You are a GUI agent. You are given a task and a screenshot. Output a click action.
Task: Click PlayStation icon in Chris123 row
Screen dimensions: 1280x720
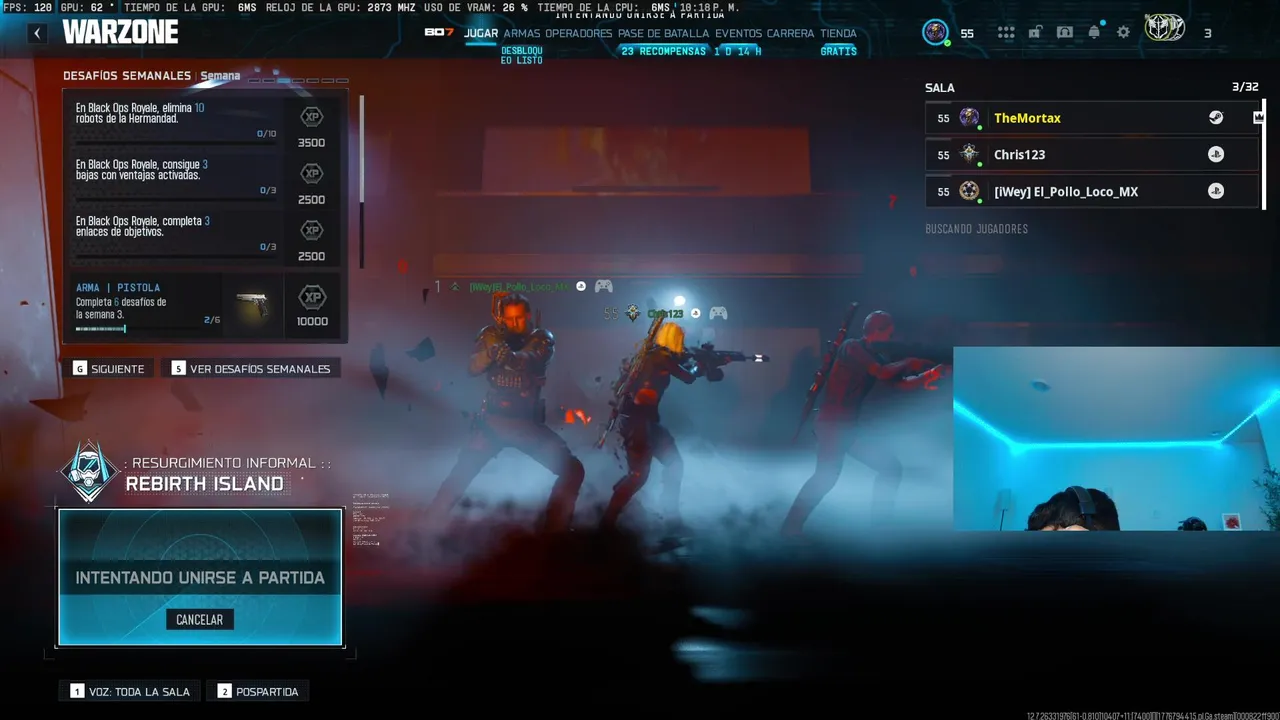(x=1216, y=155)
